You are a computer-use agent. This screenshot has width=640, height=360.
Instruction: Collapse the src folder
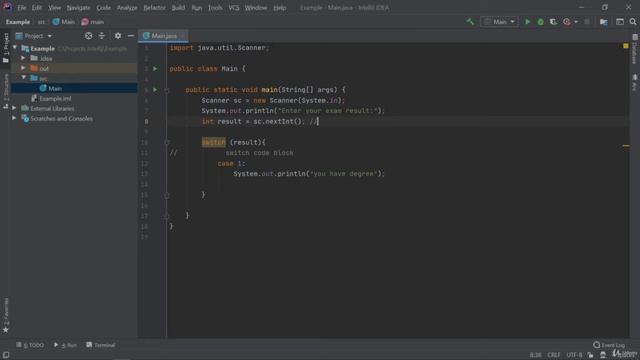23,78
